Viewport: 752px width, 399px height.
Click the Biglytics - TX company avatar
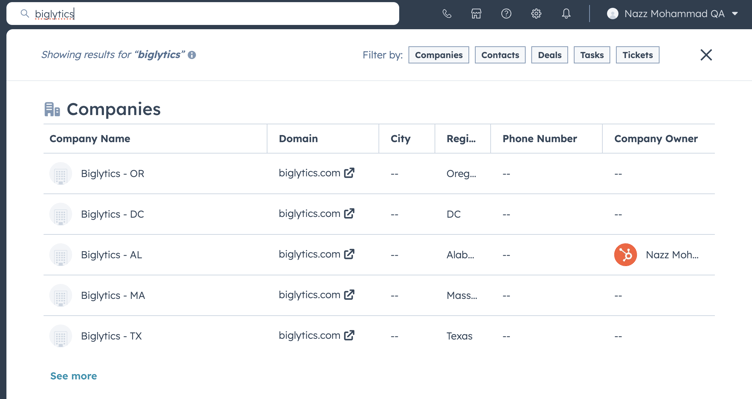click(x=61, y=336)
